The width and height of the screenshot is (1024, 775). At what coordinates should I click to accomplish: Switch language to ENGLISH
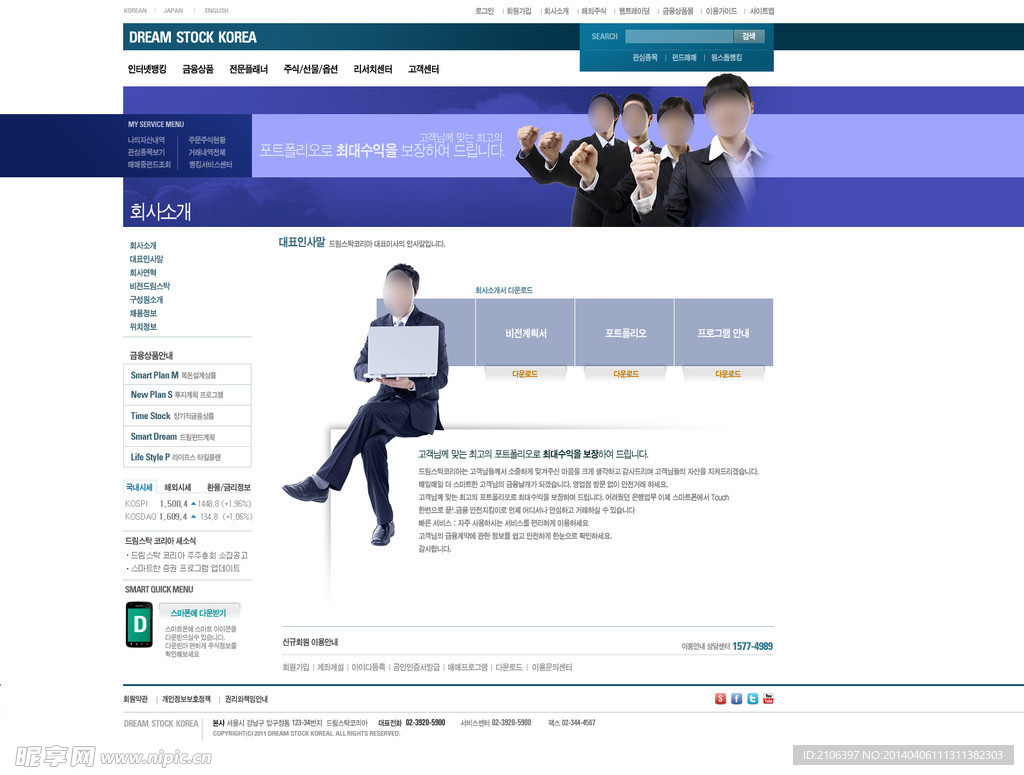click(216, 10)
